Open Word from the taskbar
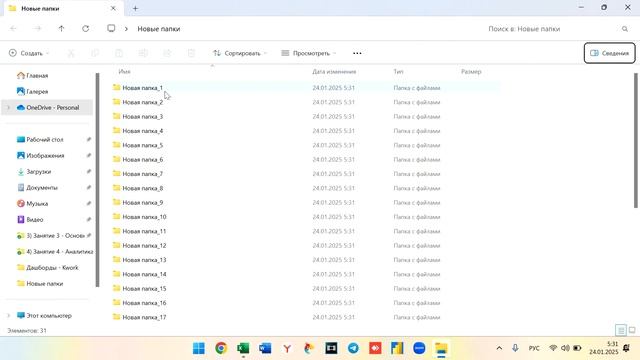The height and width of the screenshot is (360, 640). point(265,348)
